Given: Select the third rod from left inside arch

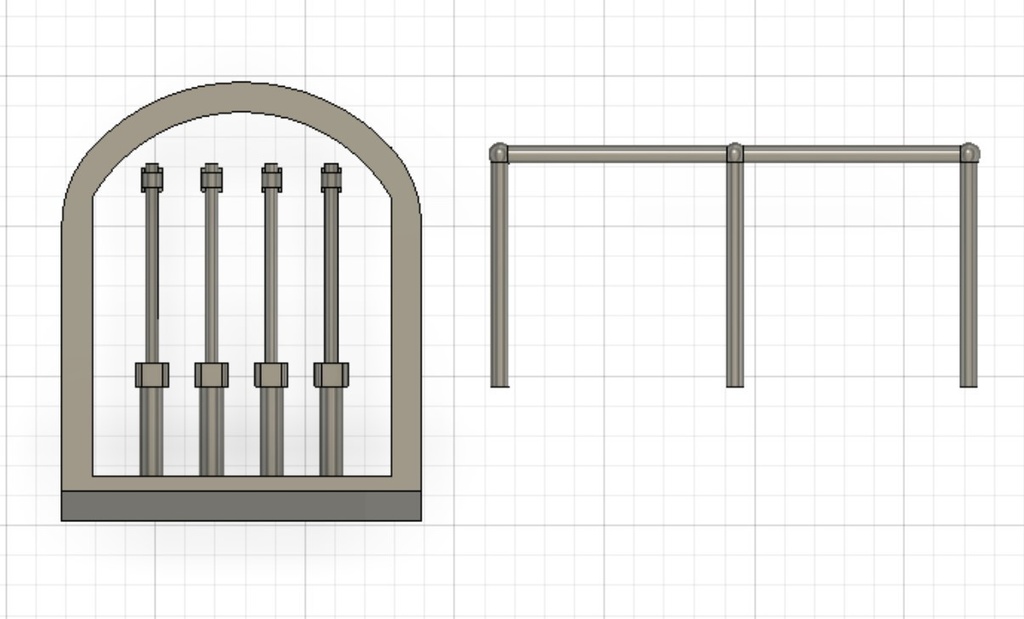Looking at the screenshot, I should [271, 274].
